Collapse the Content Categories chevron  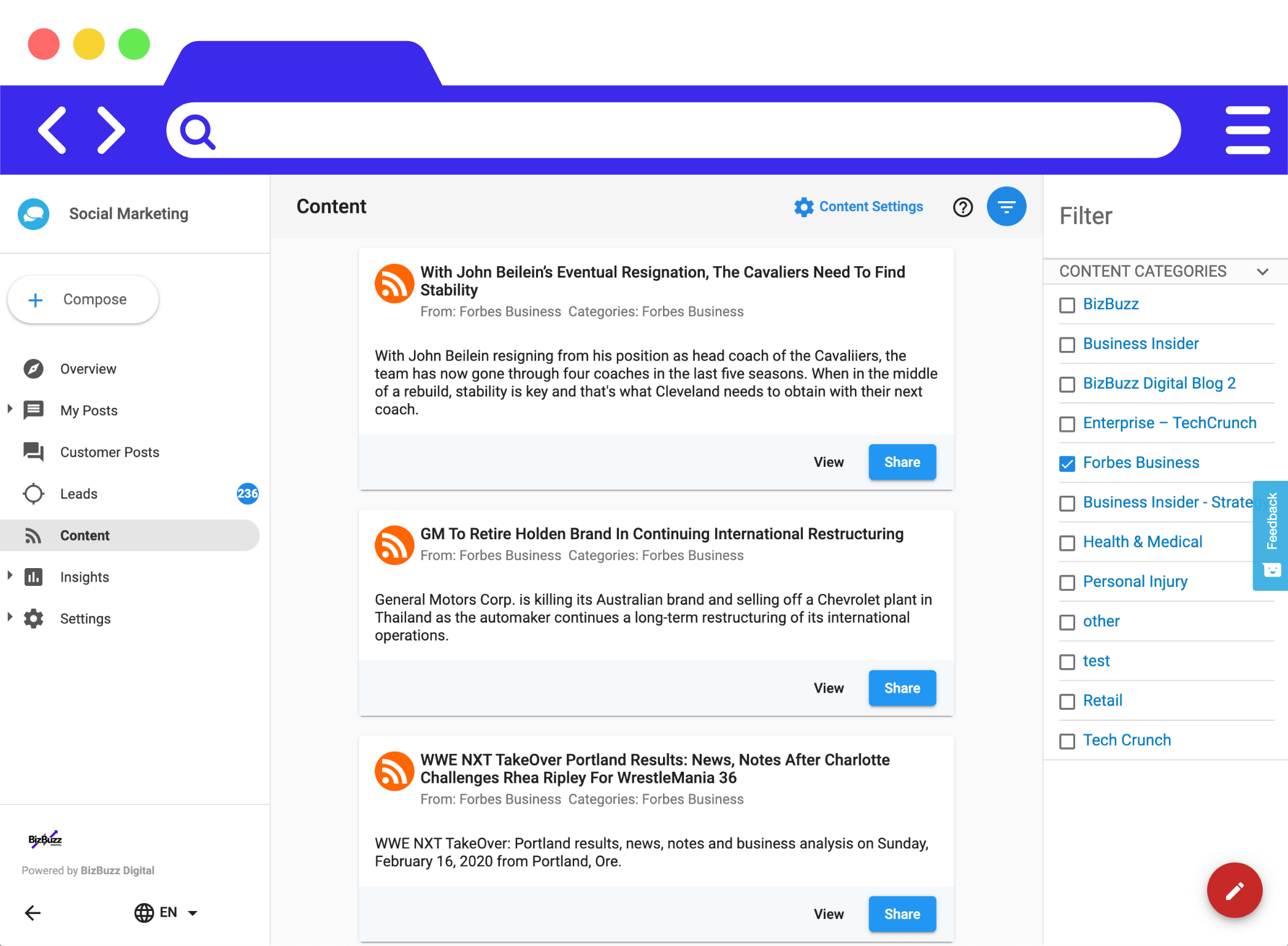pos(1262,272)
